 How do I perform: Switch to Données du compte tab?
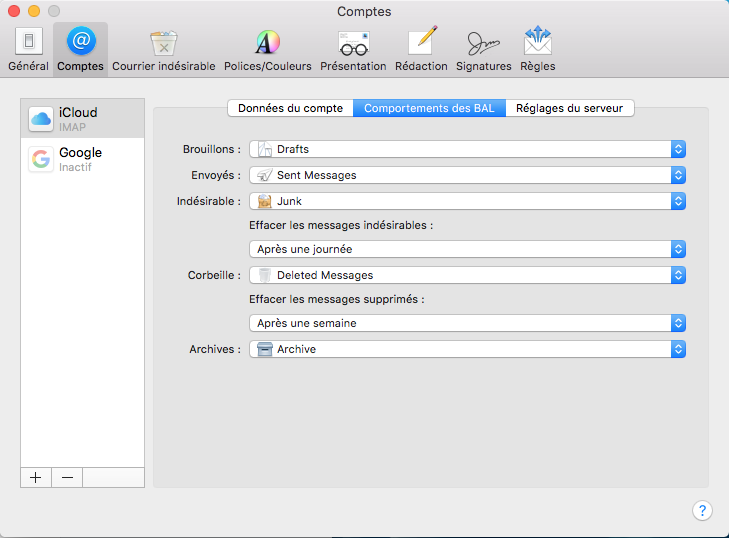[290, 108]
